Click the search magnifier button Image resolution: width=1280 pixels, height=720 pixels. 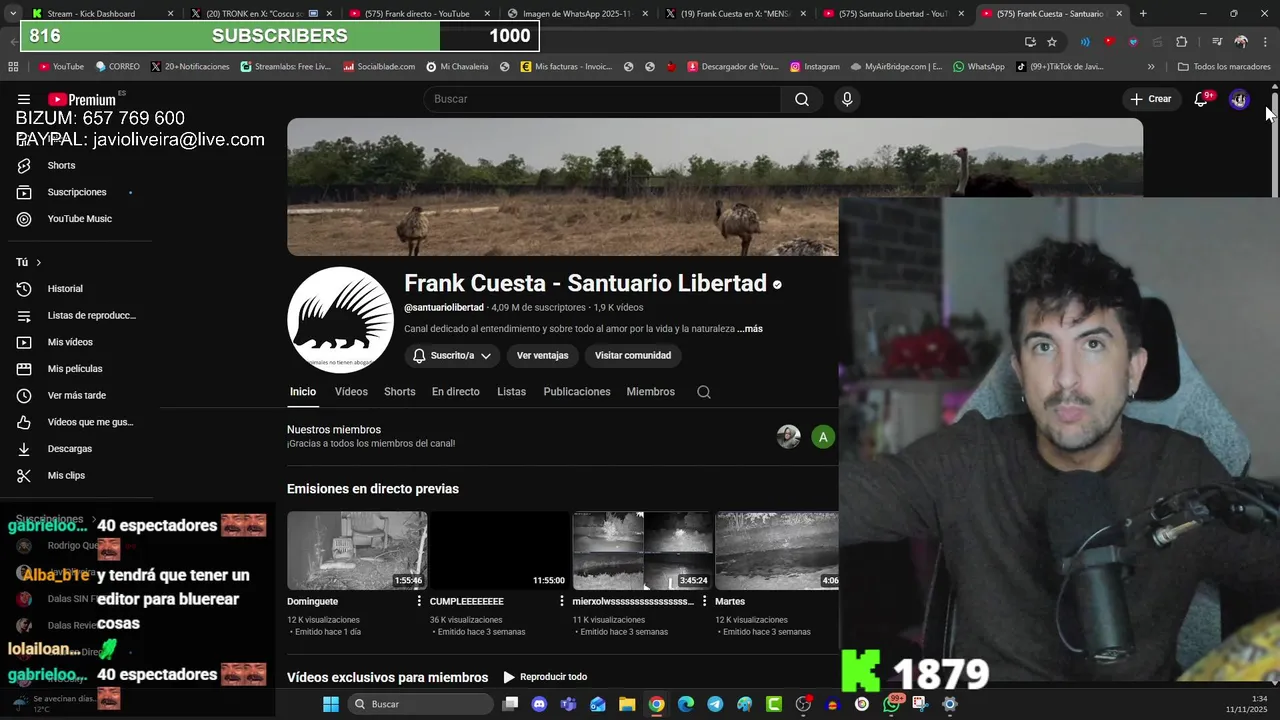click(802, 99)
